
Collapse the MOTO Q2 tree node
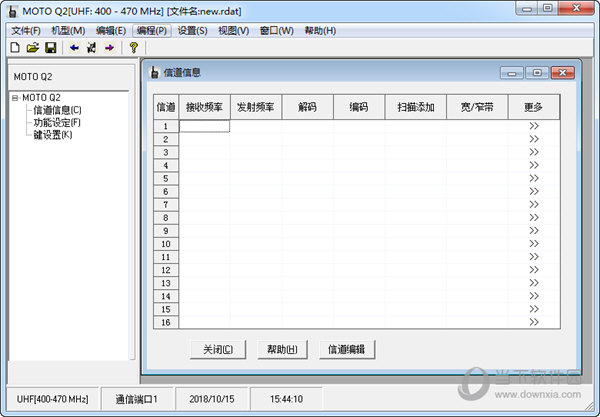(15, 98)
